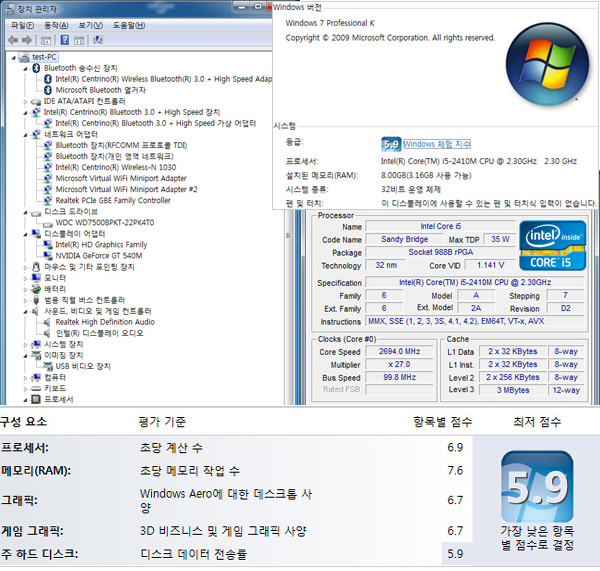Click the Code Name value 'Sandy Bridge'
The width and height of the screenshot is (600, 571).
point(404,239)
